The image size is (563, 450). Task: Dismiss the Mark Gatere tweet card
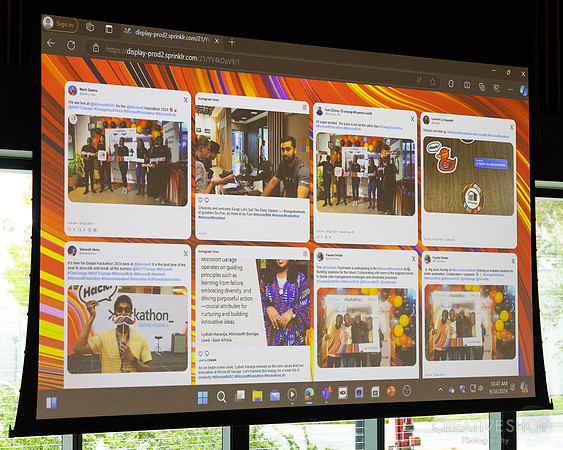click(x=186, y=100)
